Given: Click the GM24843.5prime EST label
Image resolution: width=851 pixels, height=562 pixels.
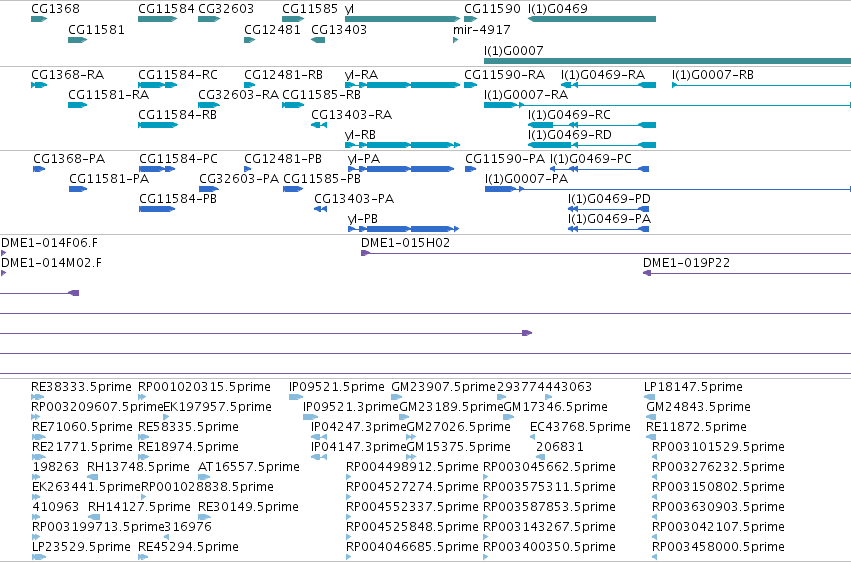Looking at the screenshot, I should coord(698,407).
